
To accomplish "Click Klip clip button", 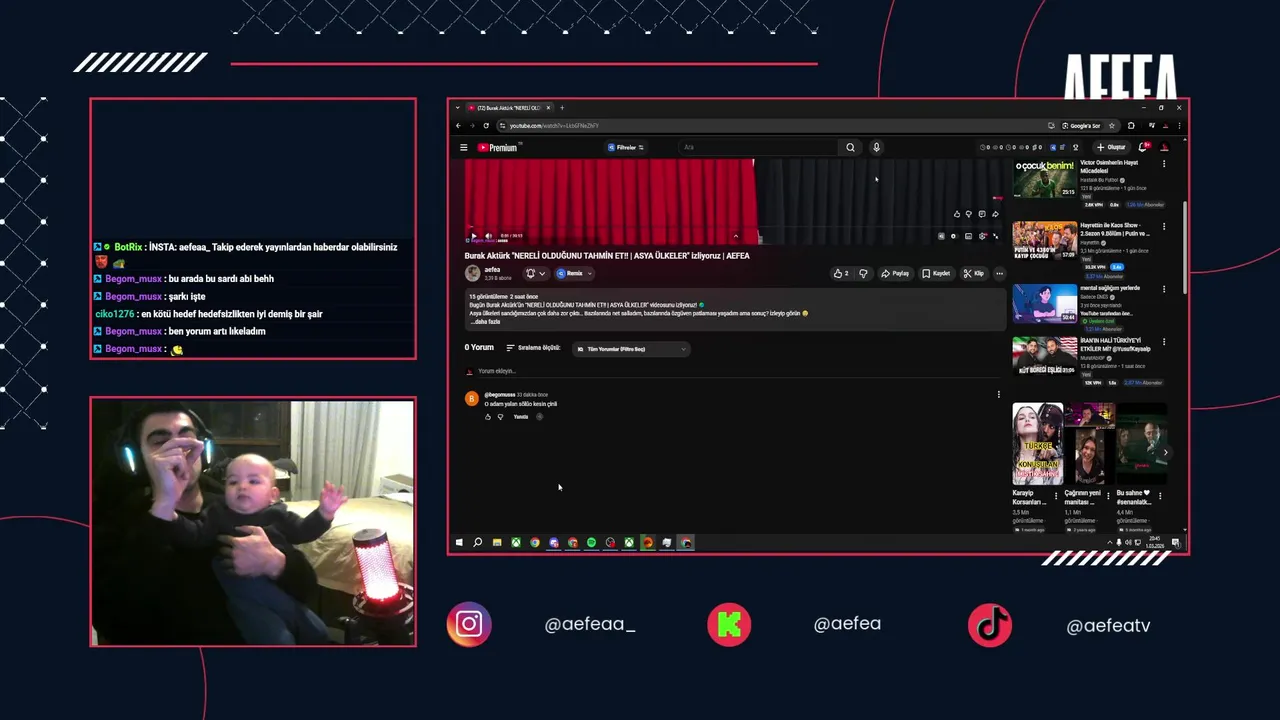I will 973,273.
